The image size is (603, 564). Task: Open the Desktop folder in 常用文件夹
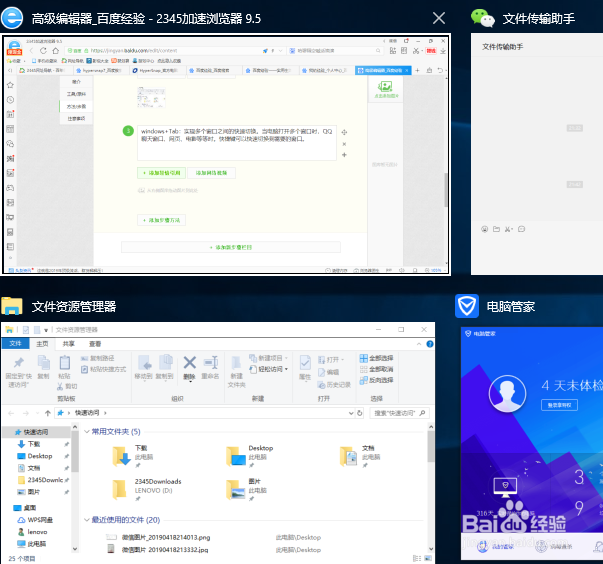pyautogui.click(x=236, y=456)
